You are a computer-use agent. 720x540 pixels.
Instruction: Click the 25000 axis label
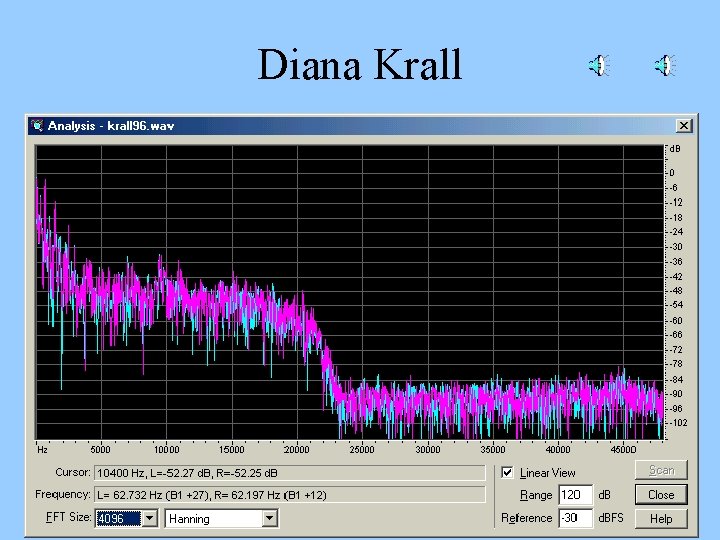[x=362, y=450]
